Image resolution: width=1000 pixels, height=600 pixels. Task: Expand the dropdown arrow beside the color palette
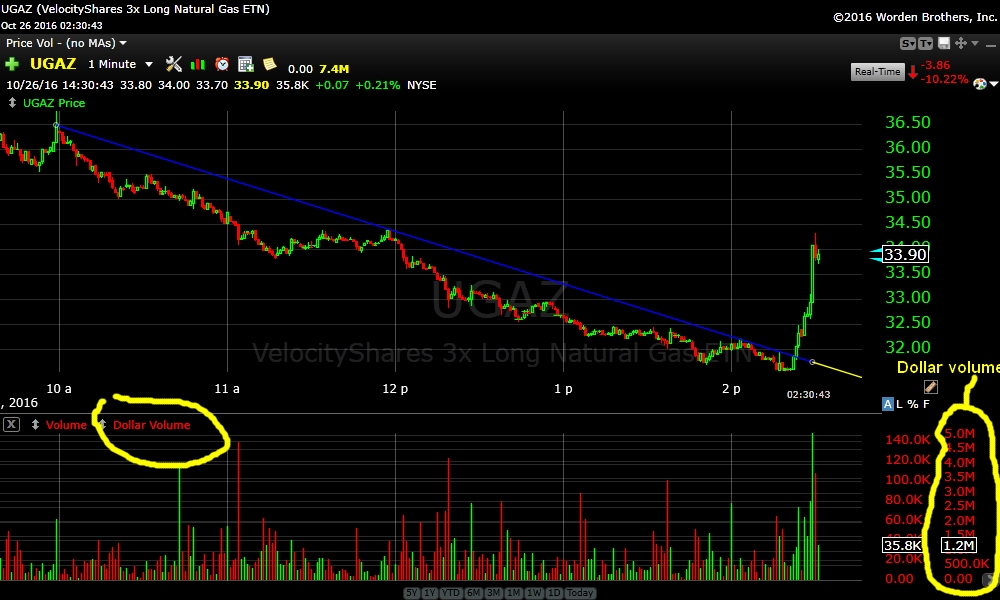pyautogui.click(x=994, y=84)
